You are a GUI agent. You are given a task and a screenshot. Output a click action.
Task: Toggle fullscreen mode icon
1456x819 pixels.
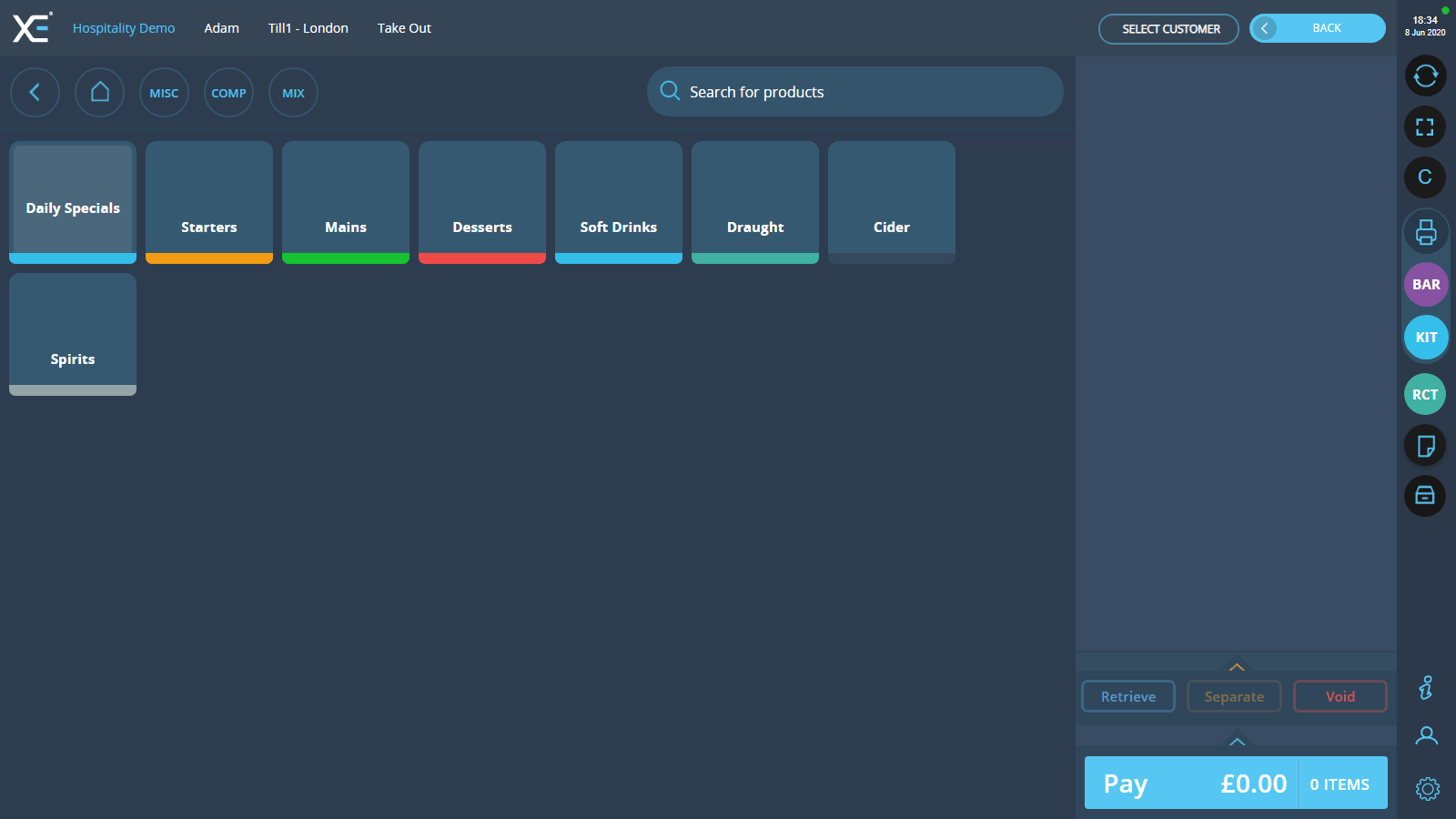(x=1425, y=127)
